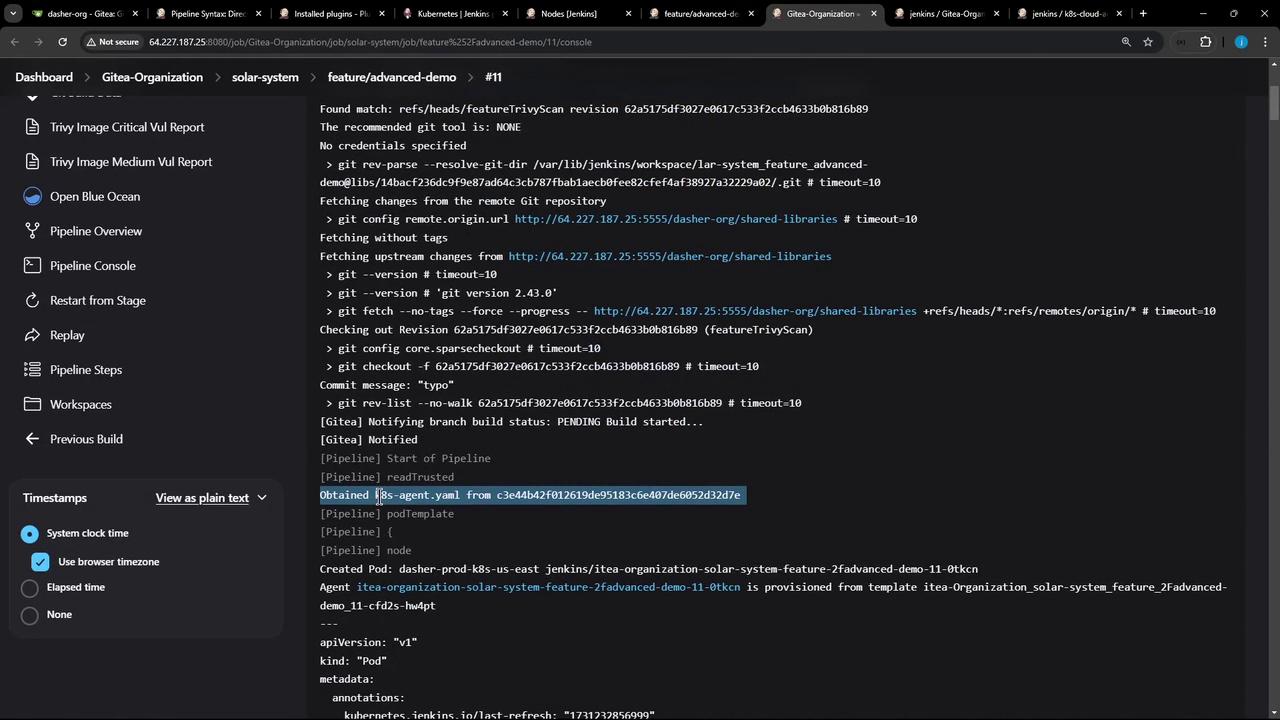The image size is (1280, 720).
Task: Click the Restart from Stage icon
Action: 32,300
